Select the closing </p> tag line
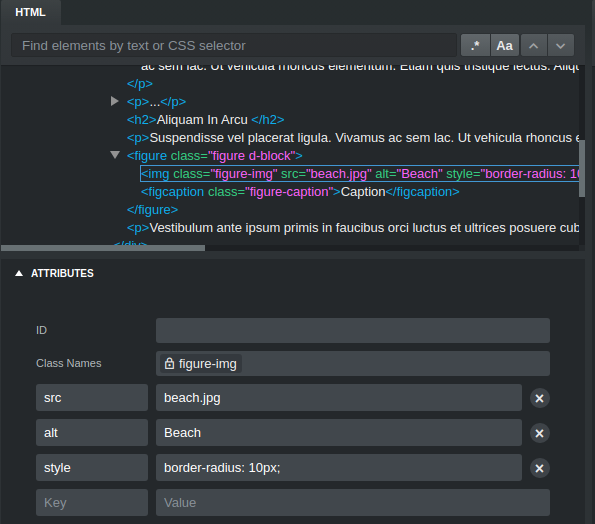 [140, 84]
